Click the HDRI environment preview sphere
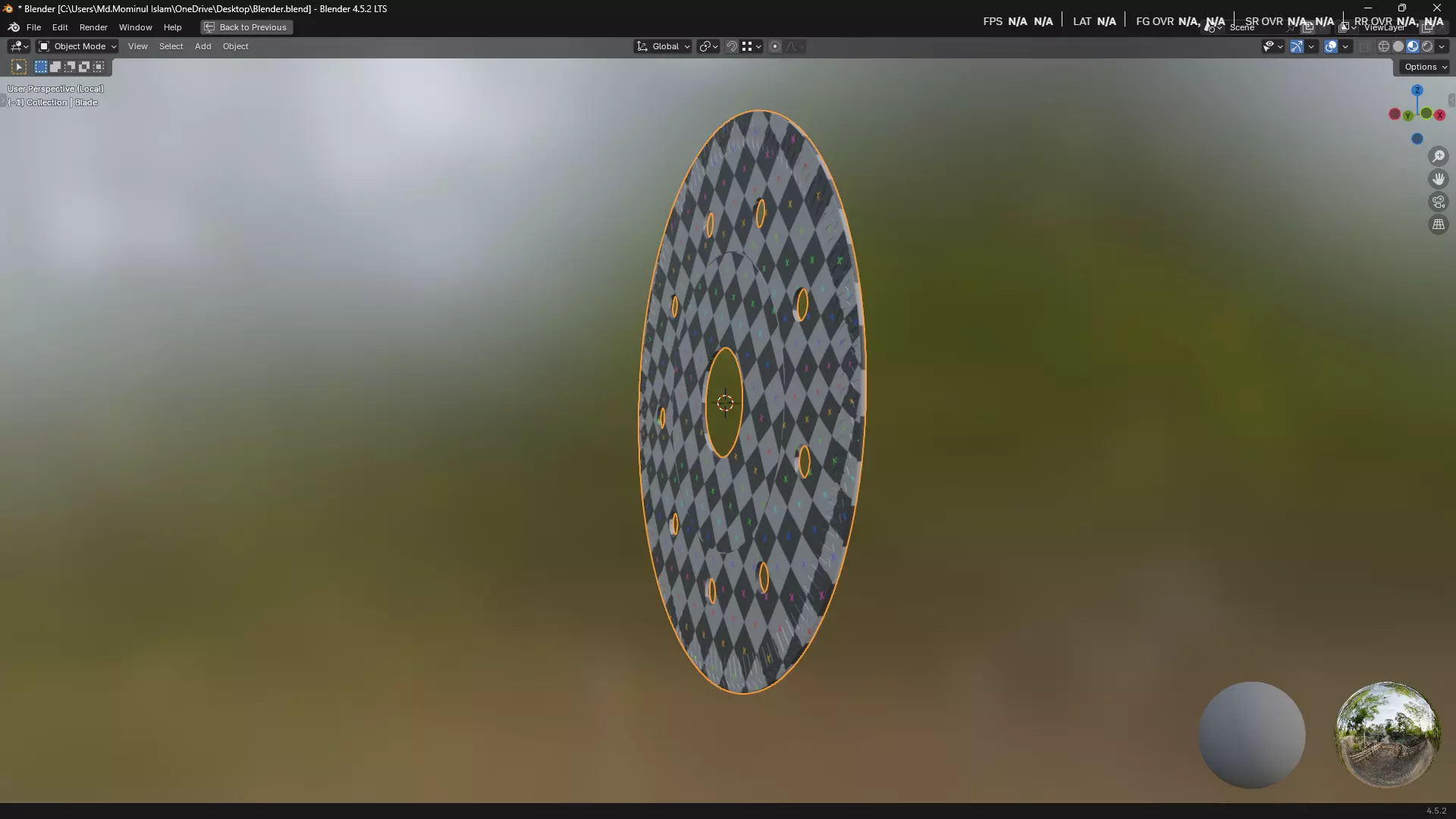 click(1387, 735)
